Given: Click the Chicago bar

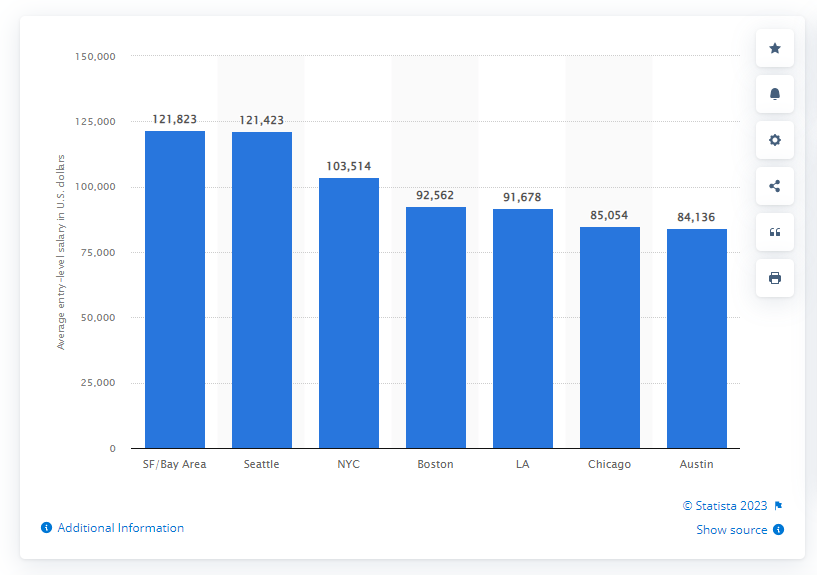Looking at the screenshot, I should coord(610,337).
